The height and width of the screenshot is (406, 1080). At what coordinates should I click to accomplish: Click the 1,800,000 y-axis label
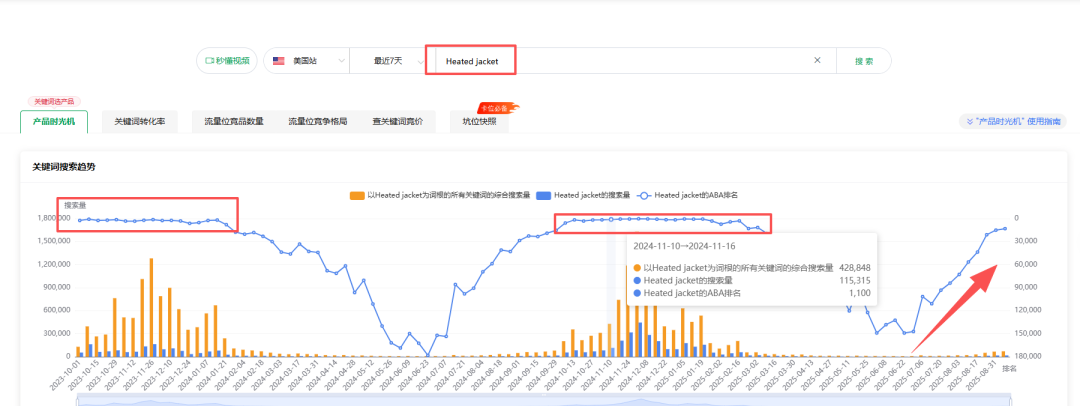pos(56,219)
